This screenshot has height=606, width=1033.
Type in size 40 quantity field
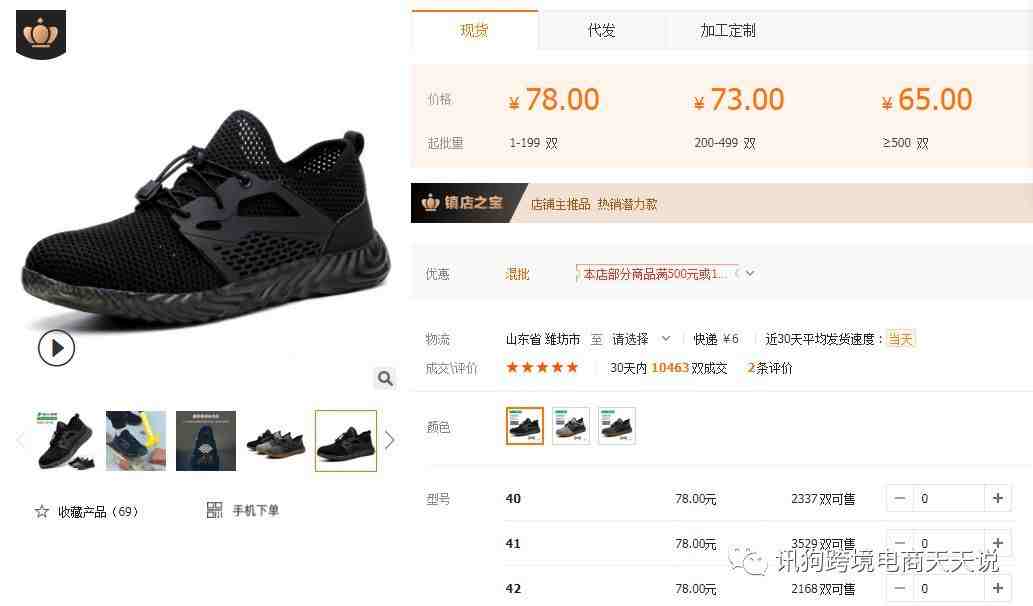949,499
